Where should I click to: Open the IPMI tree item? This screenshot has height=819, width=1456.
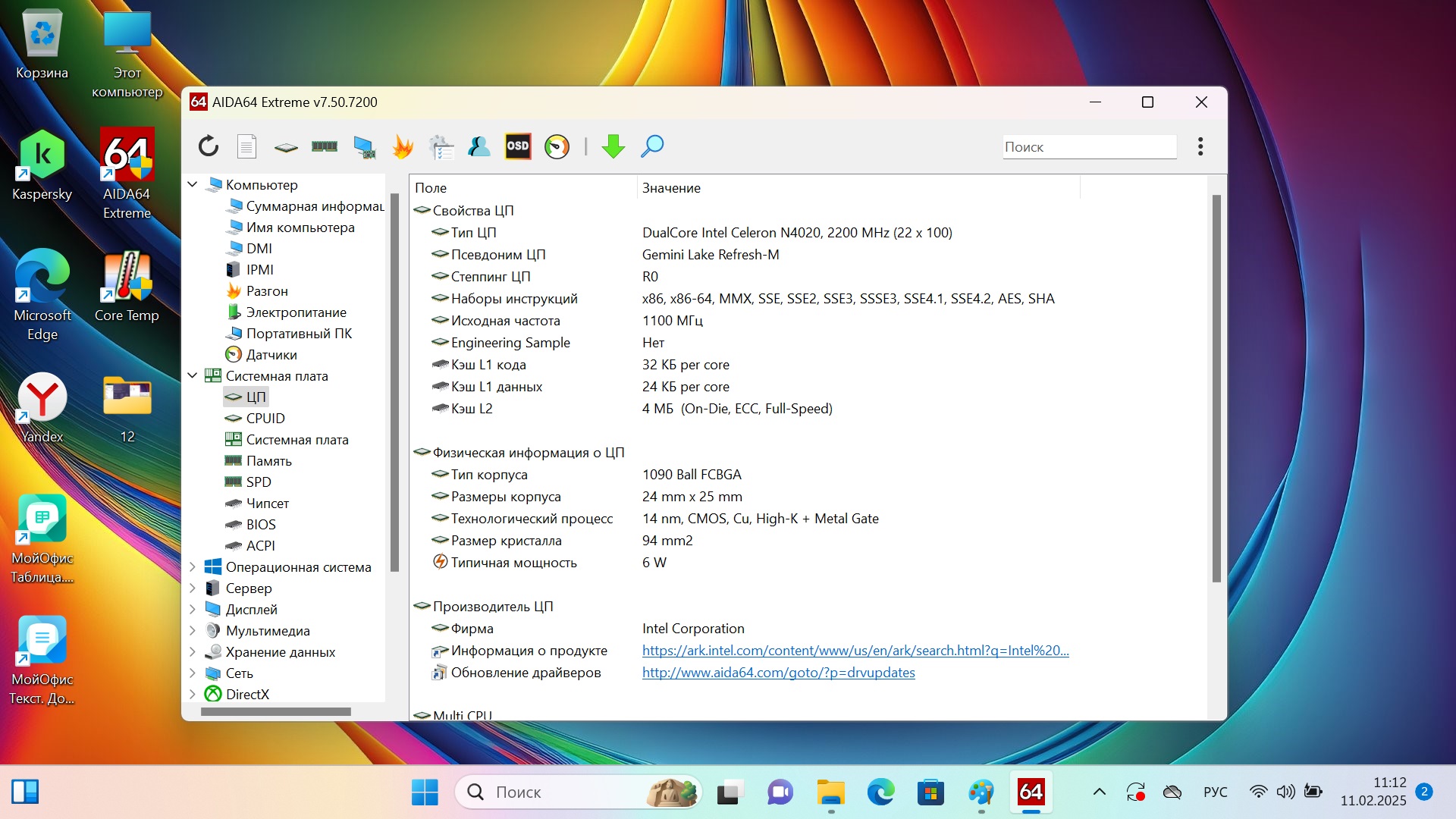pyautogui.click(x=250, y=269)
